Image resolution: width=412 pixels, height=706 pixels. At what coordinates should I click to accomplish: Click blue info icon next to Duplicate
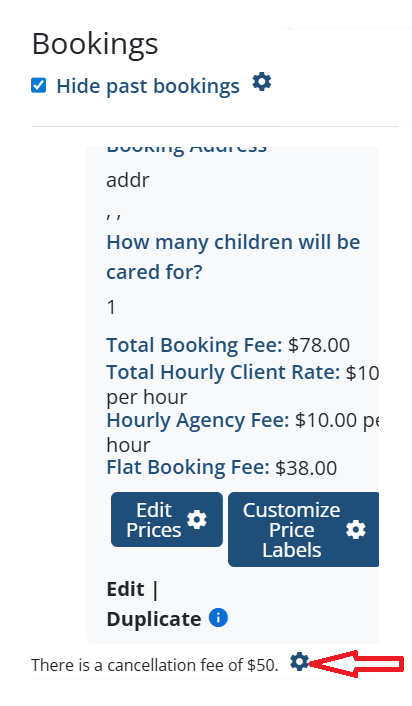(x=218, y=618)
